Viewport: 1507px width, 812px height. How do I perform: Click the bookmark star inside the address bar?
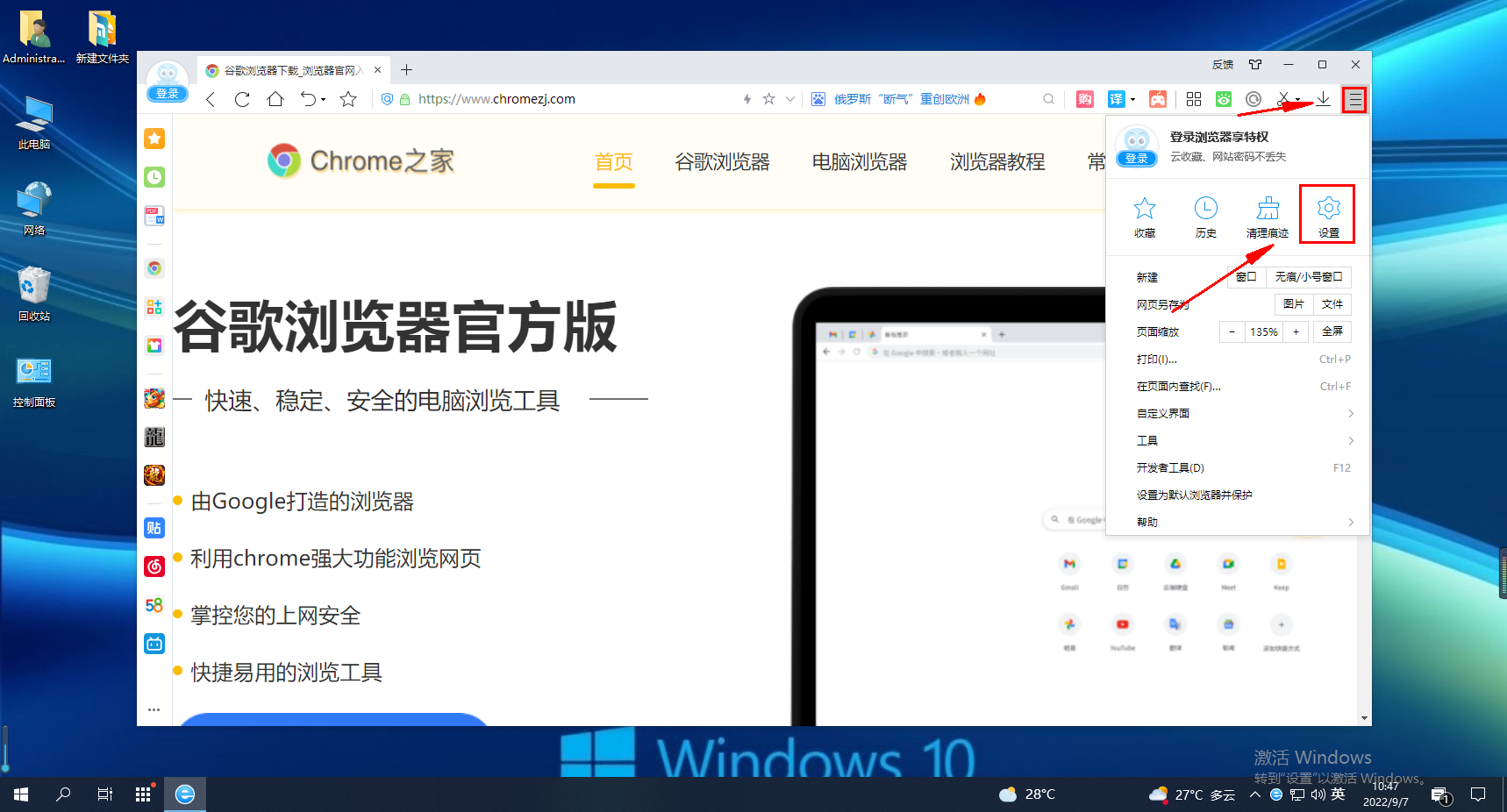coord(769,99)
